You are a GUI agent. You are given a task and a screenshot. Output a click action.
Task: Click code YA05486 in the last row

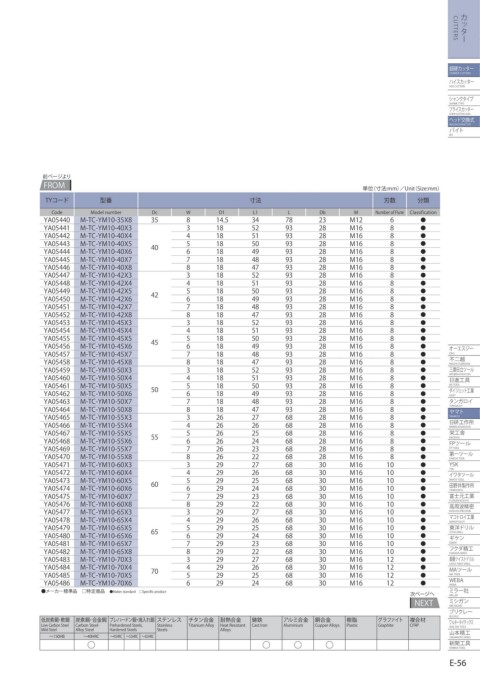[57, 583]
